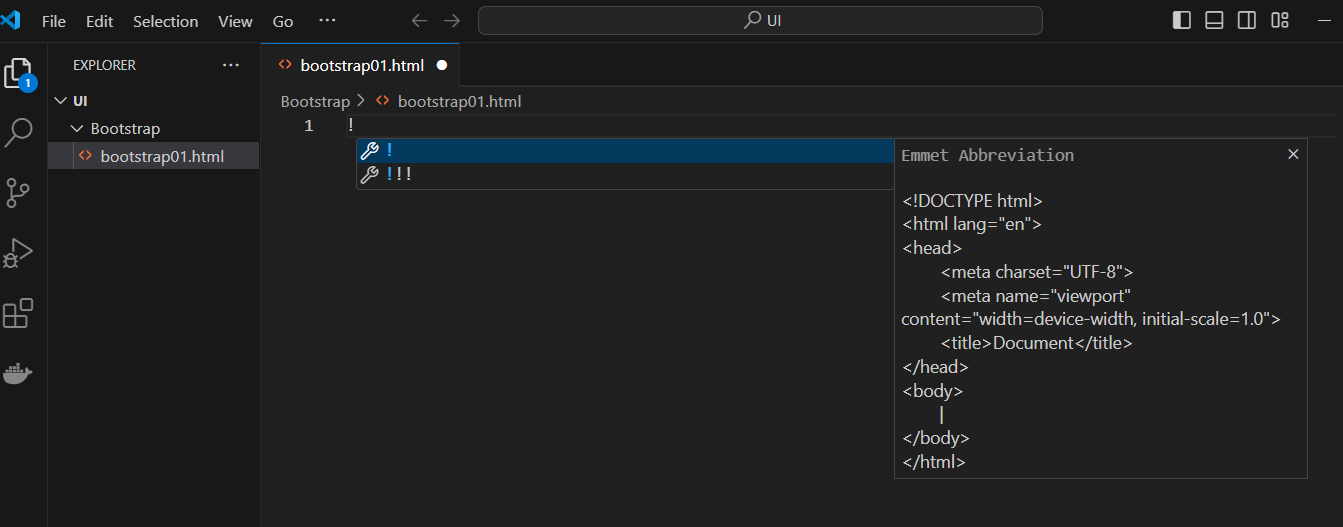The image size is (1343, 527).
Task: Click the UI command center search box
Action: click(x=760, y=21)
